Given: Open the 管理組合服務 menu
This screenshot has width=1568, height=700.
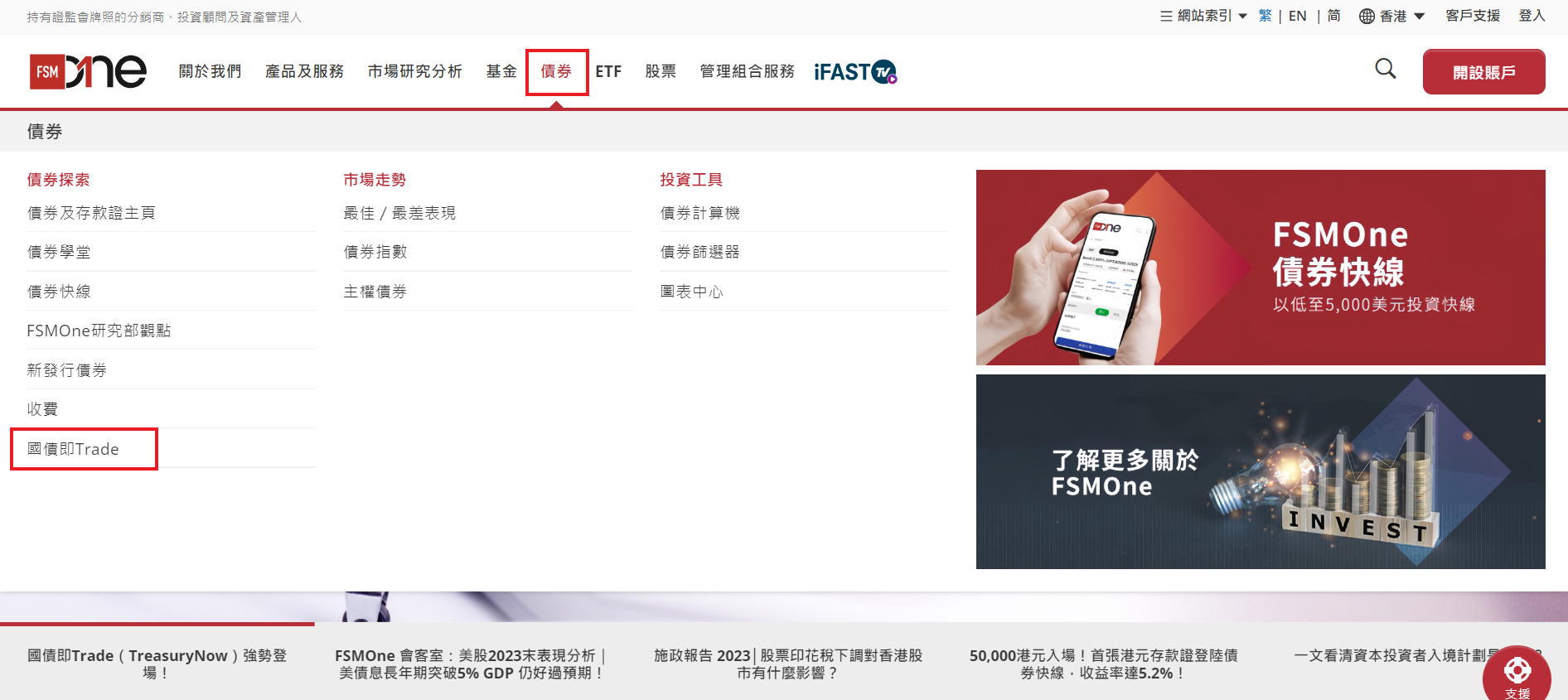Looking at the screenshot, I should click(x=747, y=72).
